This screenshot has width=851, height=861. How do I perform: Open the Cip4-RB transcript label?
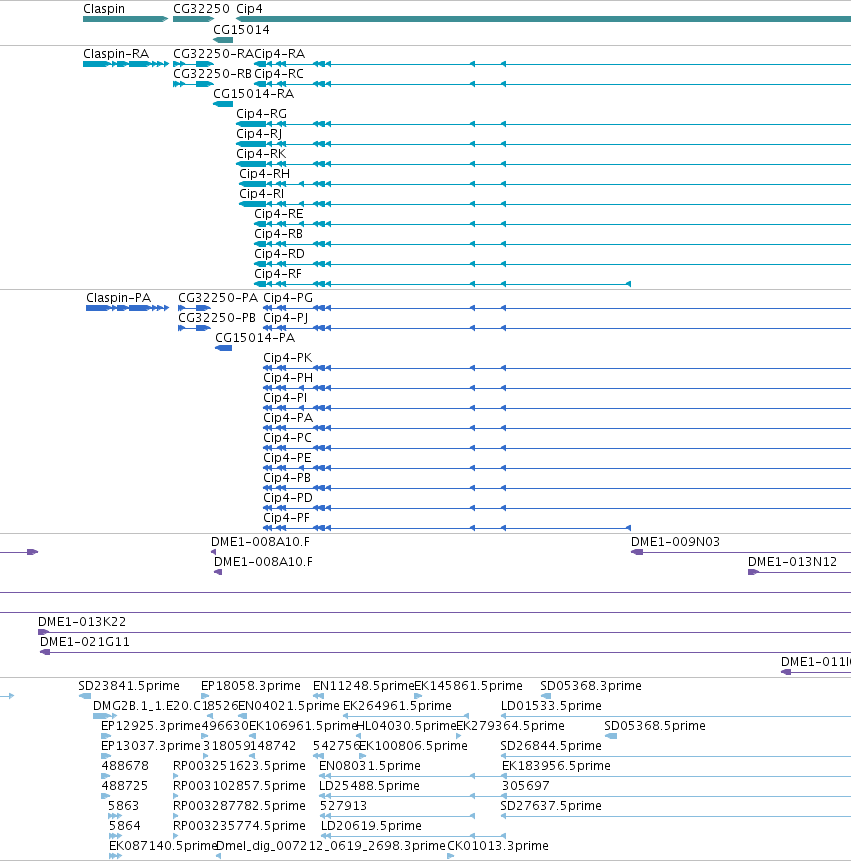coord(278,233)
